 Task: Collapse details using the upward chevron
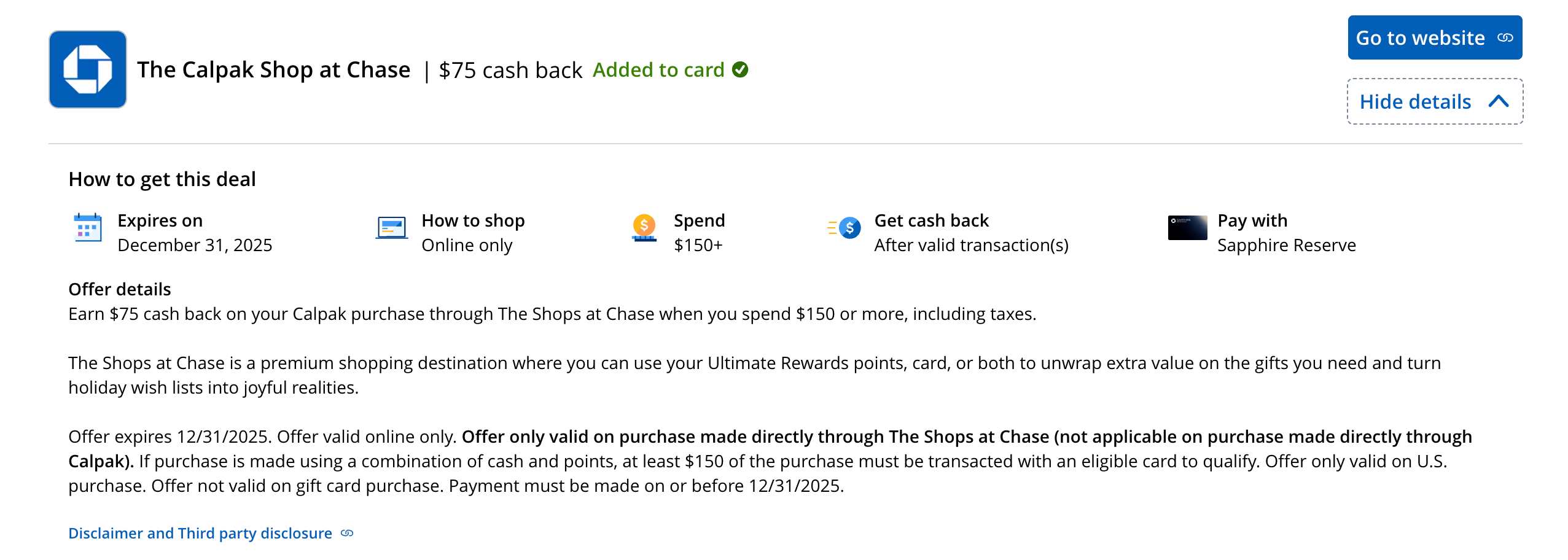coord(1499,101)
